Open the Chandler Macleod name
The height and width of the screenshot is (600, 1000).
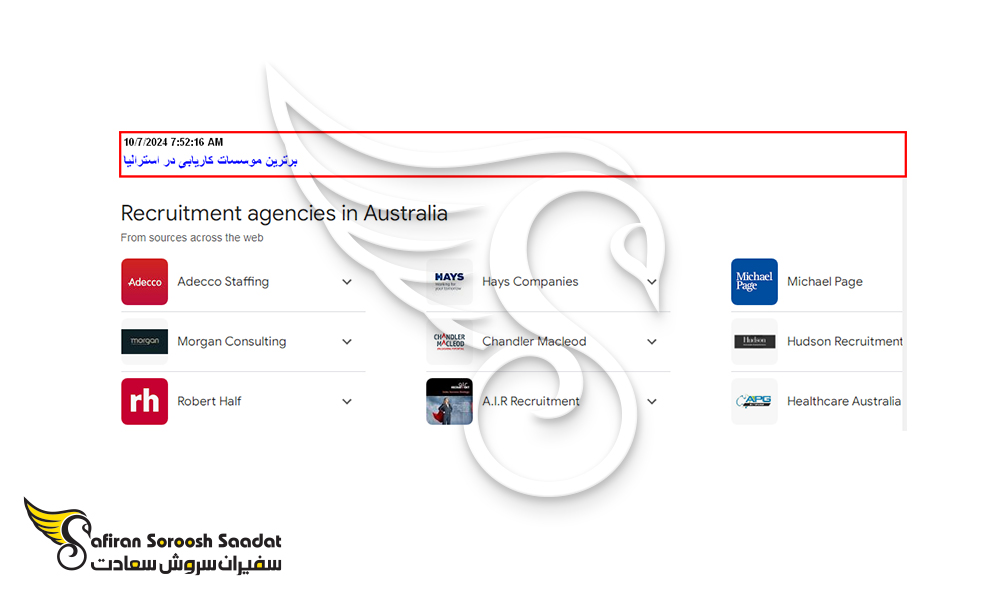(x=534, y=342)
